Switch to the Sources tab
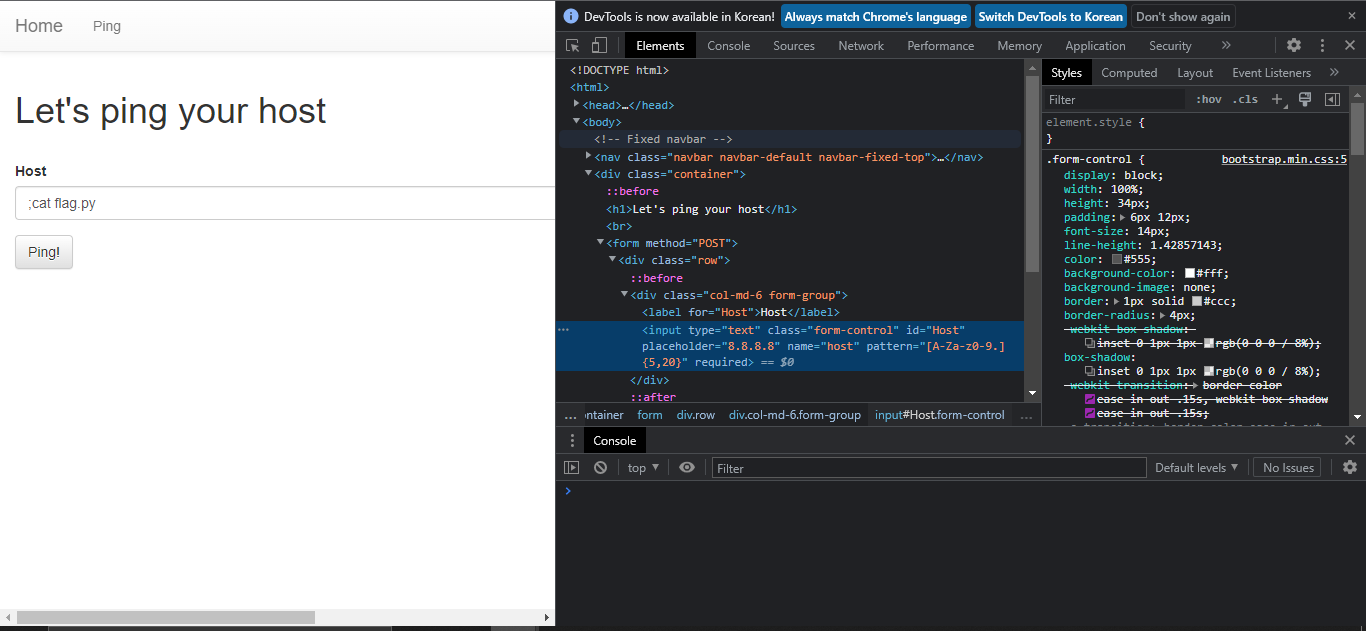Screen dimensions: 1366x631 tap(794, 45)
